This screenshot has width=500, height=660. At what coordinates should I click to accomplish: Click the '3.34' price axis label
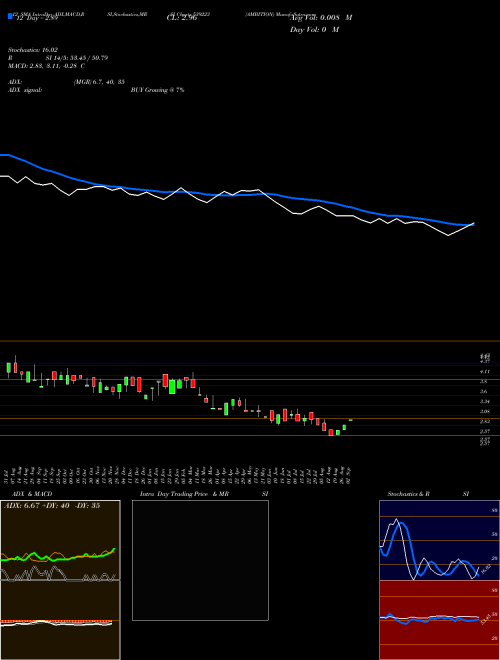click(x=484, y=402)
